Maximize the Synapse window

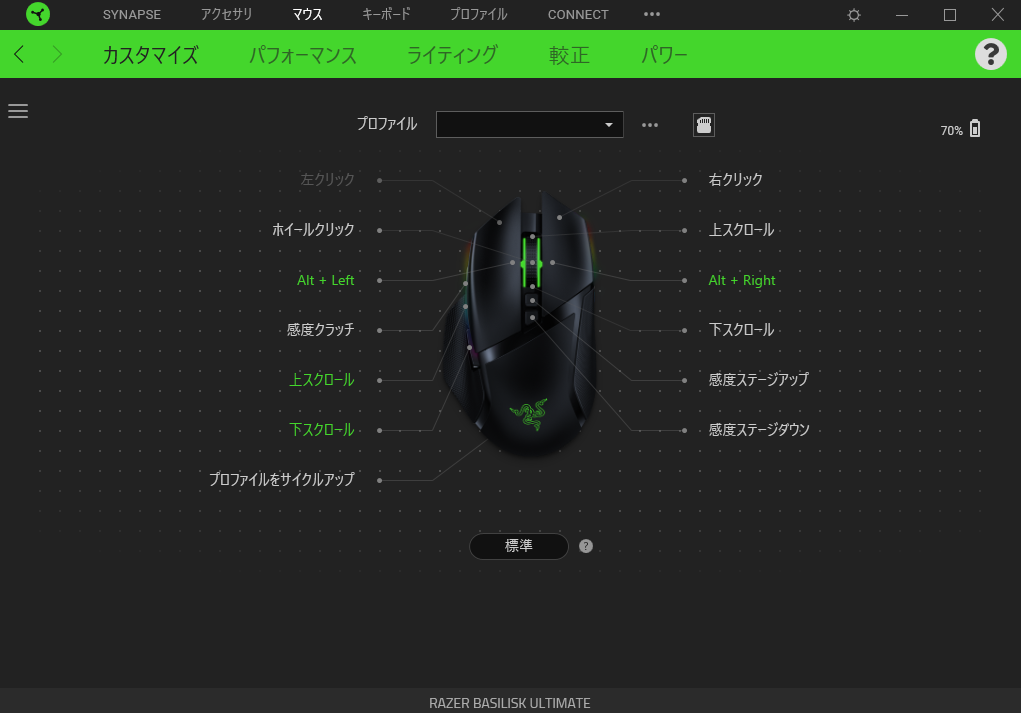[950, 14]
